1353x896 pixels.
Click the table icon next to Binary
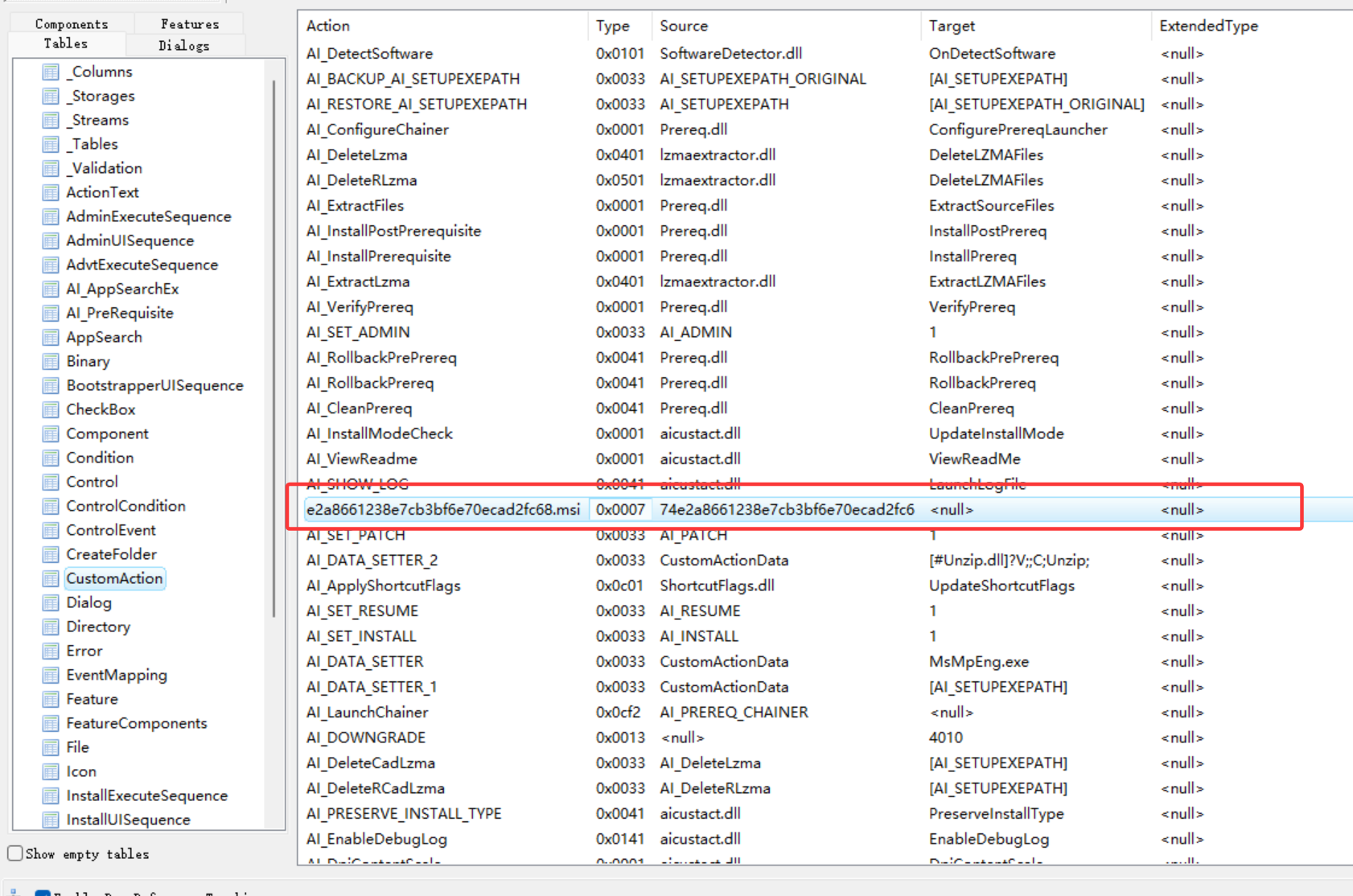tap(51, 361)
